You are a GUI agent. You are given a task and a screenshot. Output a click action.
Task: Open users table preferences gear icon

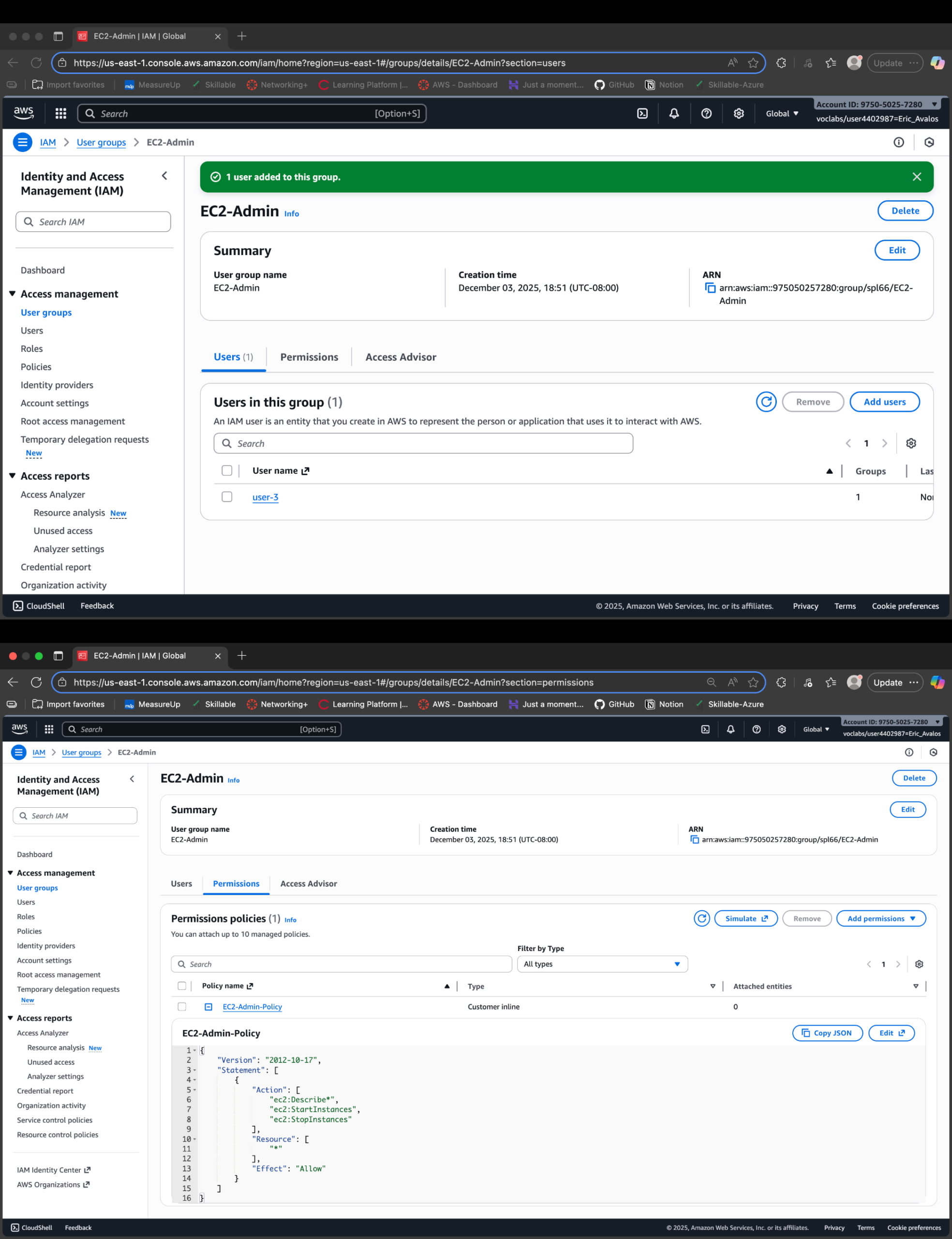(x=910, y=443)
